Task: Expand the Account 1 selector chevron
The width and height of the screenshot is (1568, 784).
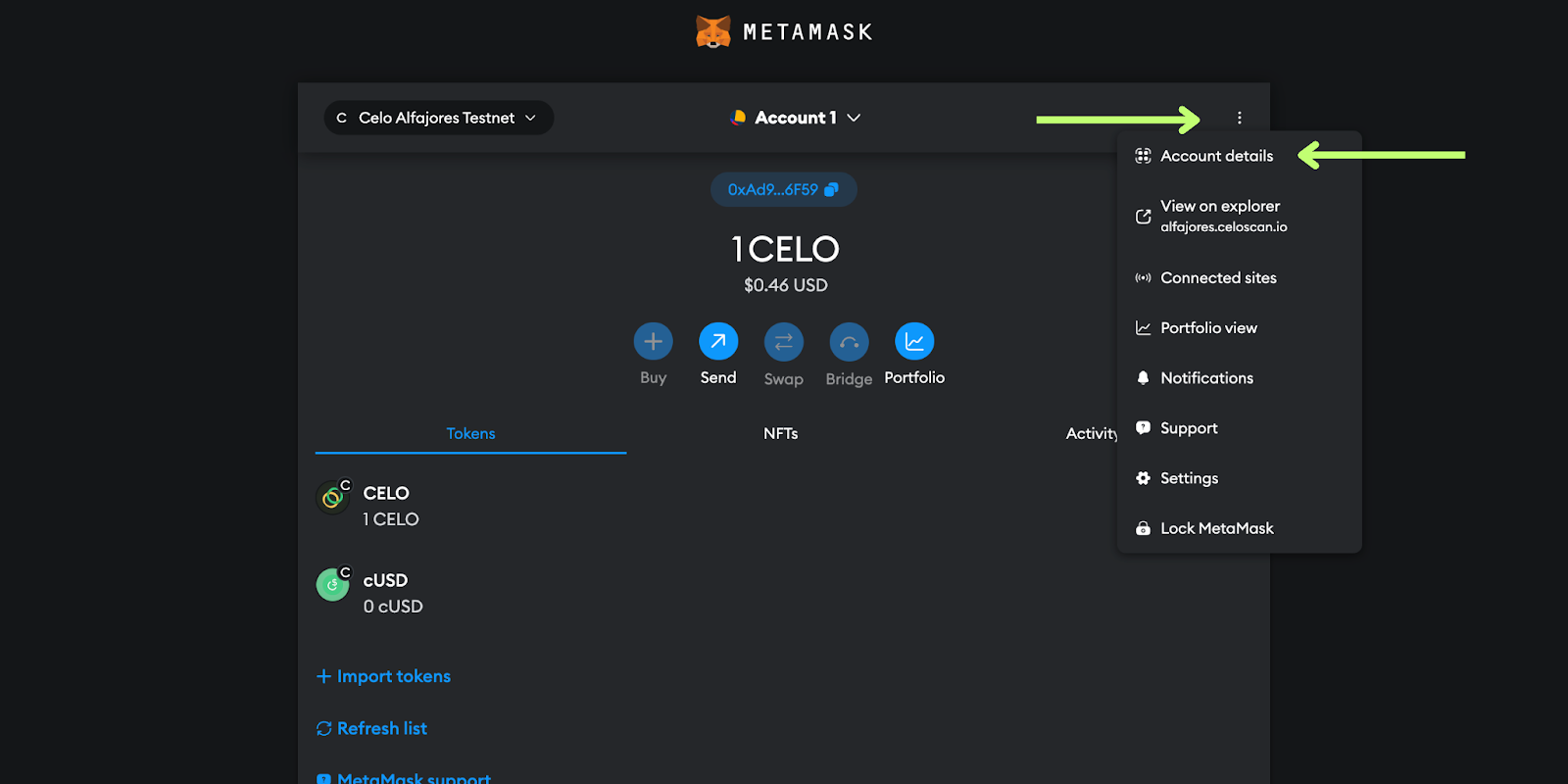Action: click(x=854, y=118)
